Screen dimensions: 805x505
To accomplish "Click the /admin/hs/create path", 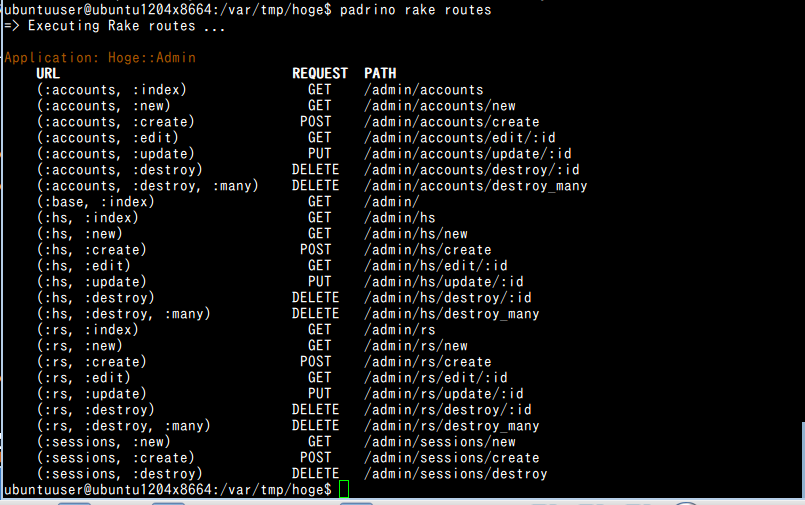I will point(428,249).
